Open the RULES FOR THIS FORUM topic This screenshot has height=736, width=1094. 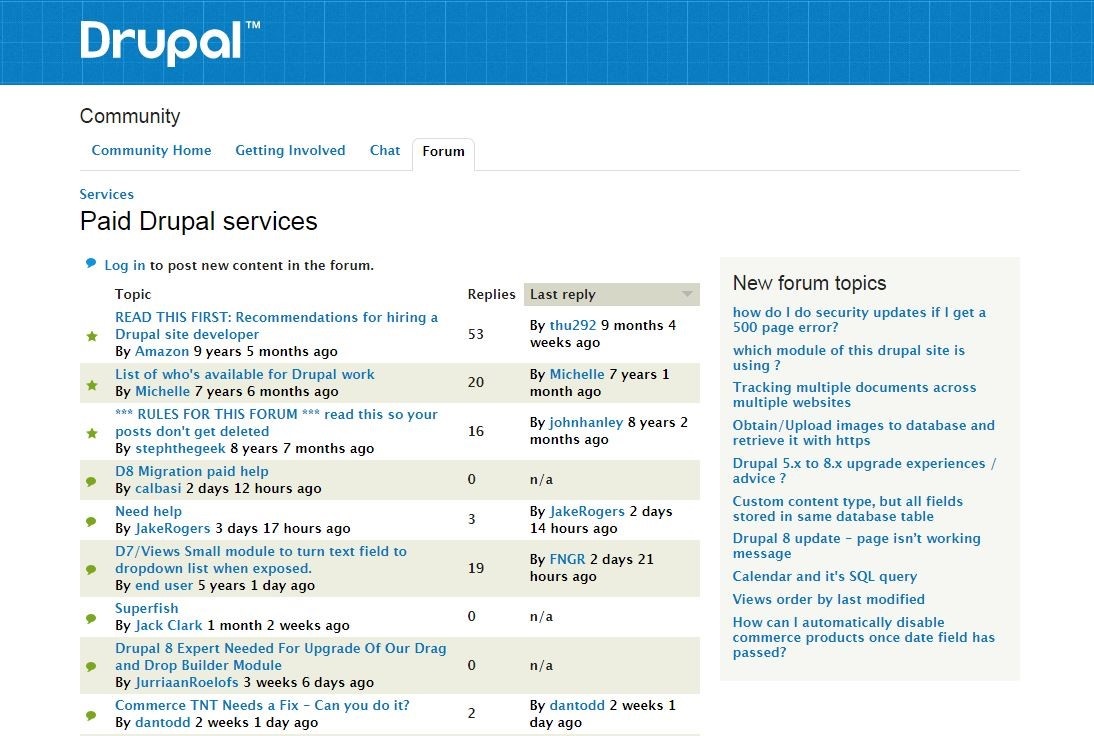pyautogui.click(x=276, y=423)
